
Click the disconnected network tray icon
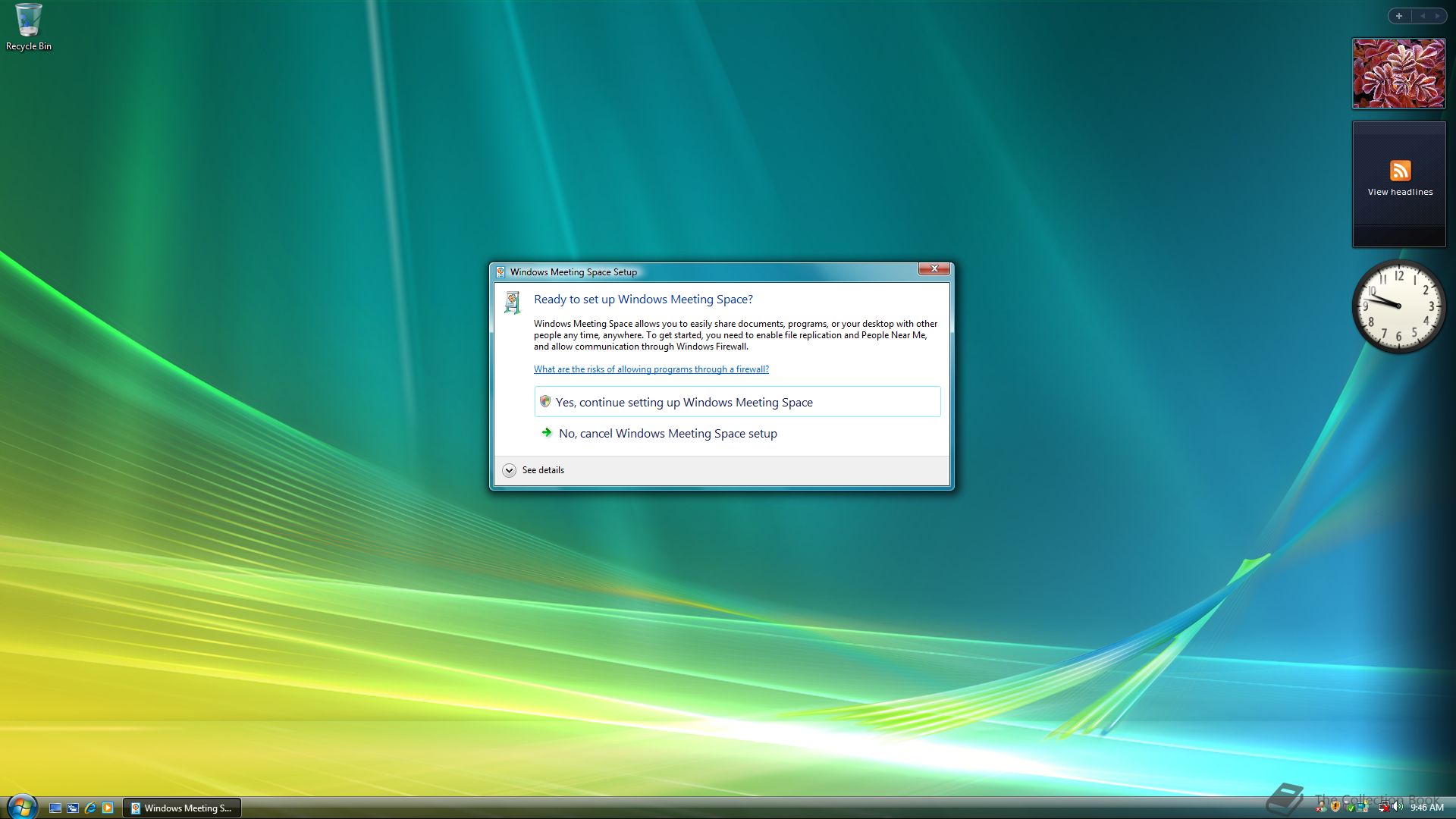1383,807
